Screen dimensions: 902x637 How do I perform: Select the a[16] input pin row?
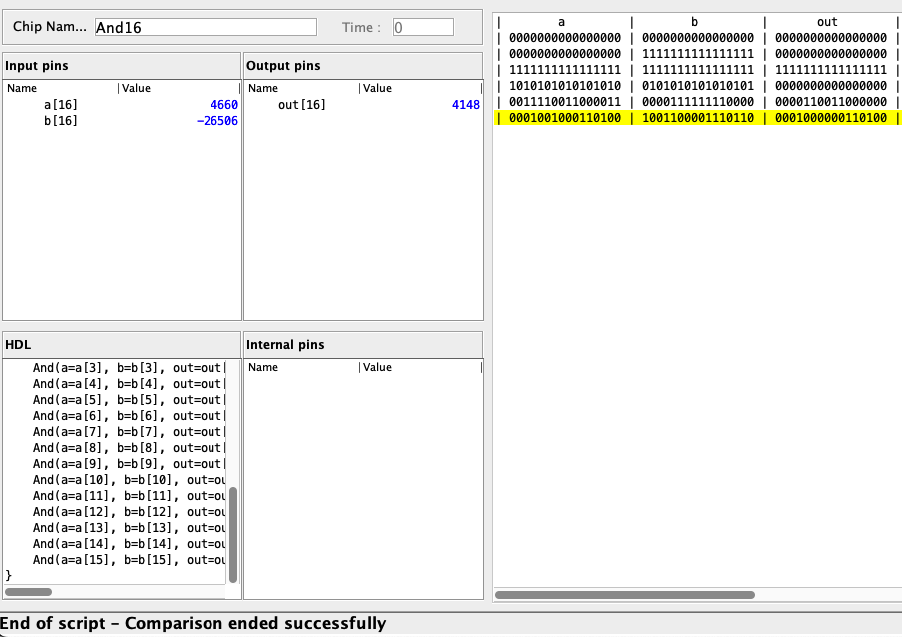(x=121, y=105)
